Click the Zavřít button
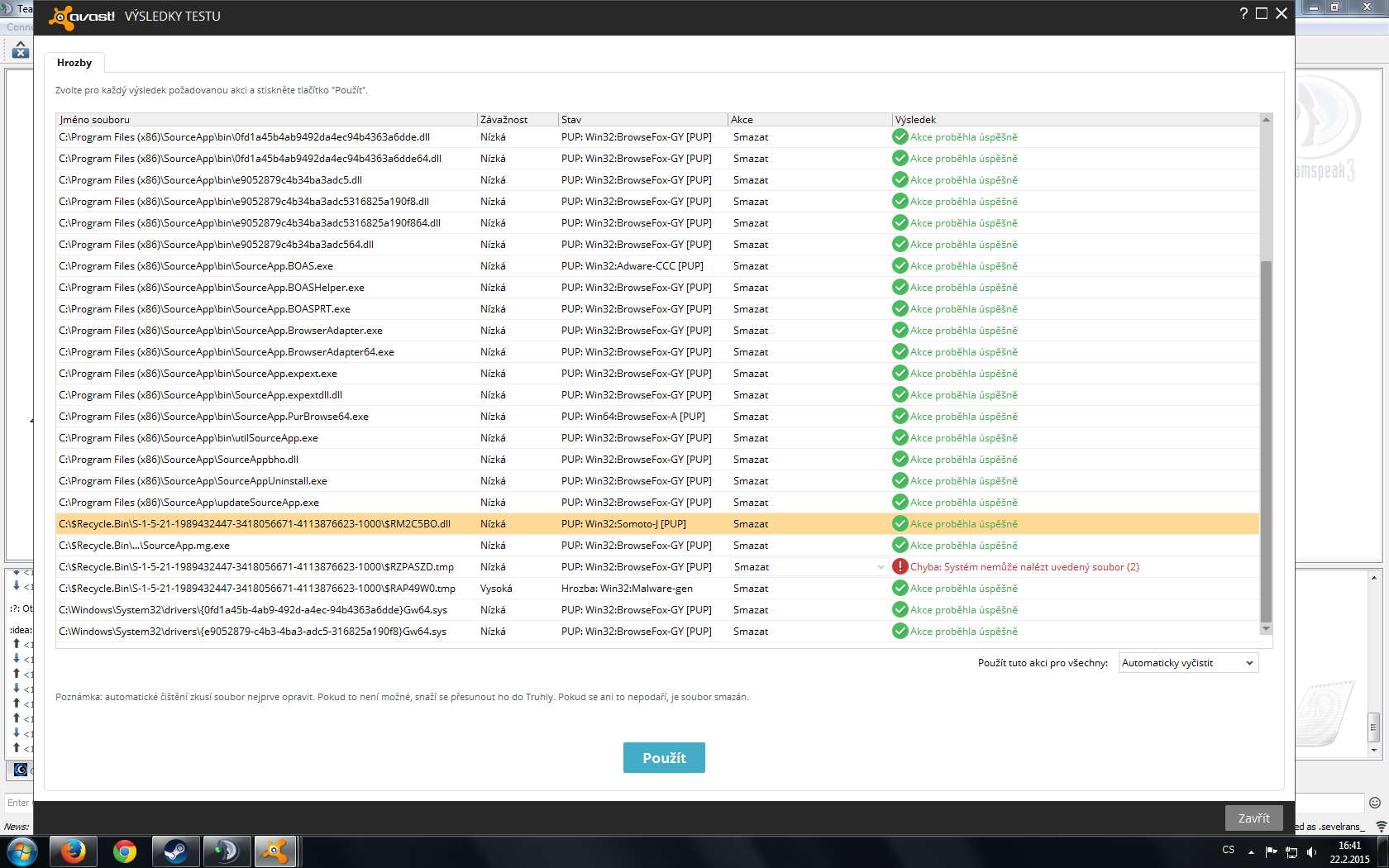The height and width of the screenshot is (868, 1389). pos(1254,818)
